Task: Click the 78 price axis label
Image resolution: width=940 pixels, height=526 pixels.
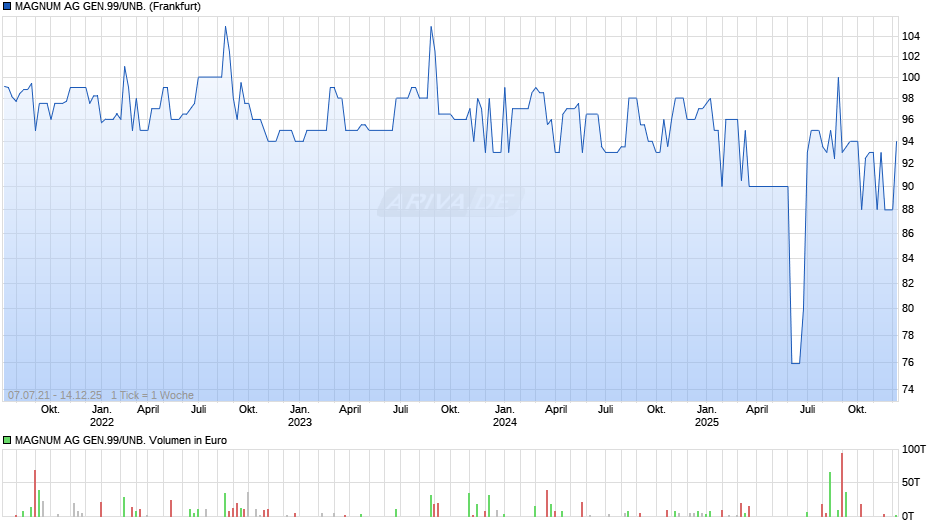Action: [x=908, y=335]
